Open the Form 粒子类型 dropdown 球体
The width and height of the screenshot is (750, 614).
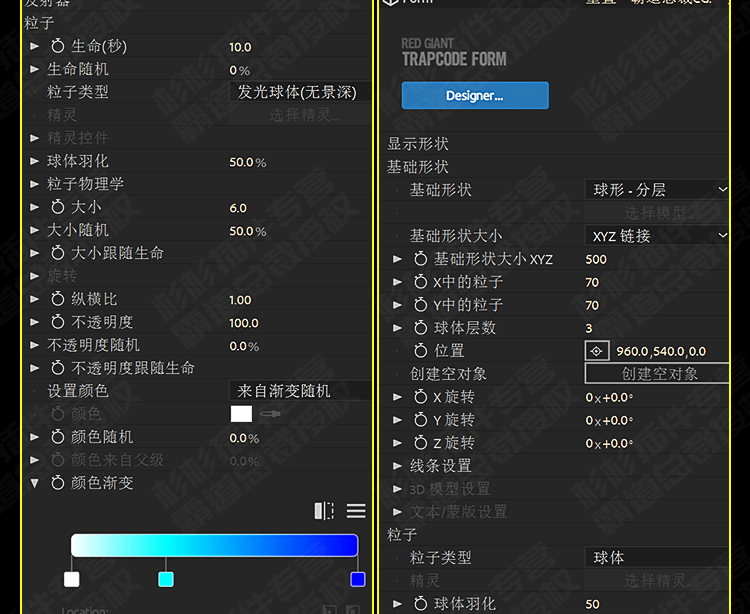coord(657,558)
